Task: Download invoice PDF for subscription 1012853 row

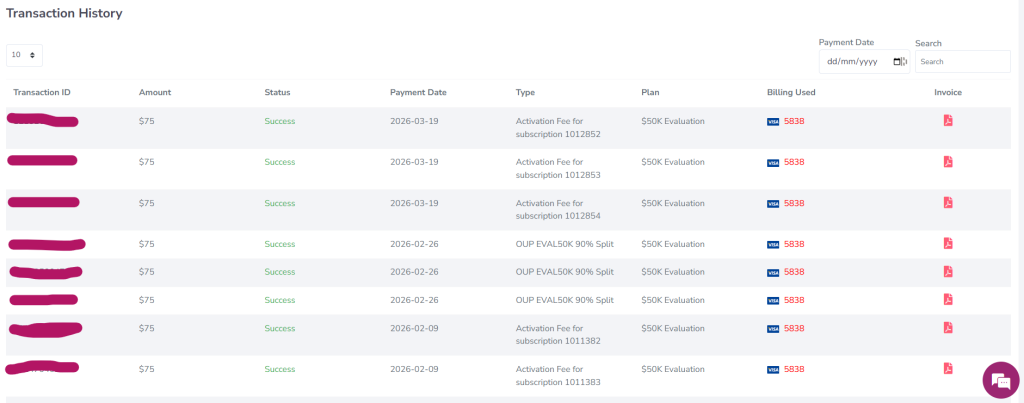Action: tap(948, 161)
